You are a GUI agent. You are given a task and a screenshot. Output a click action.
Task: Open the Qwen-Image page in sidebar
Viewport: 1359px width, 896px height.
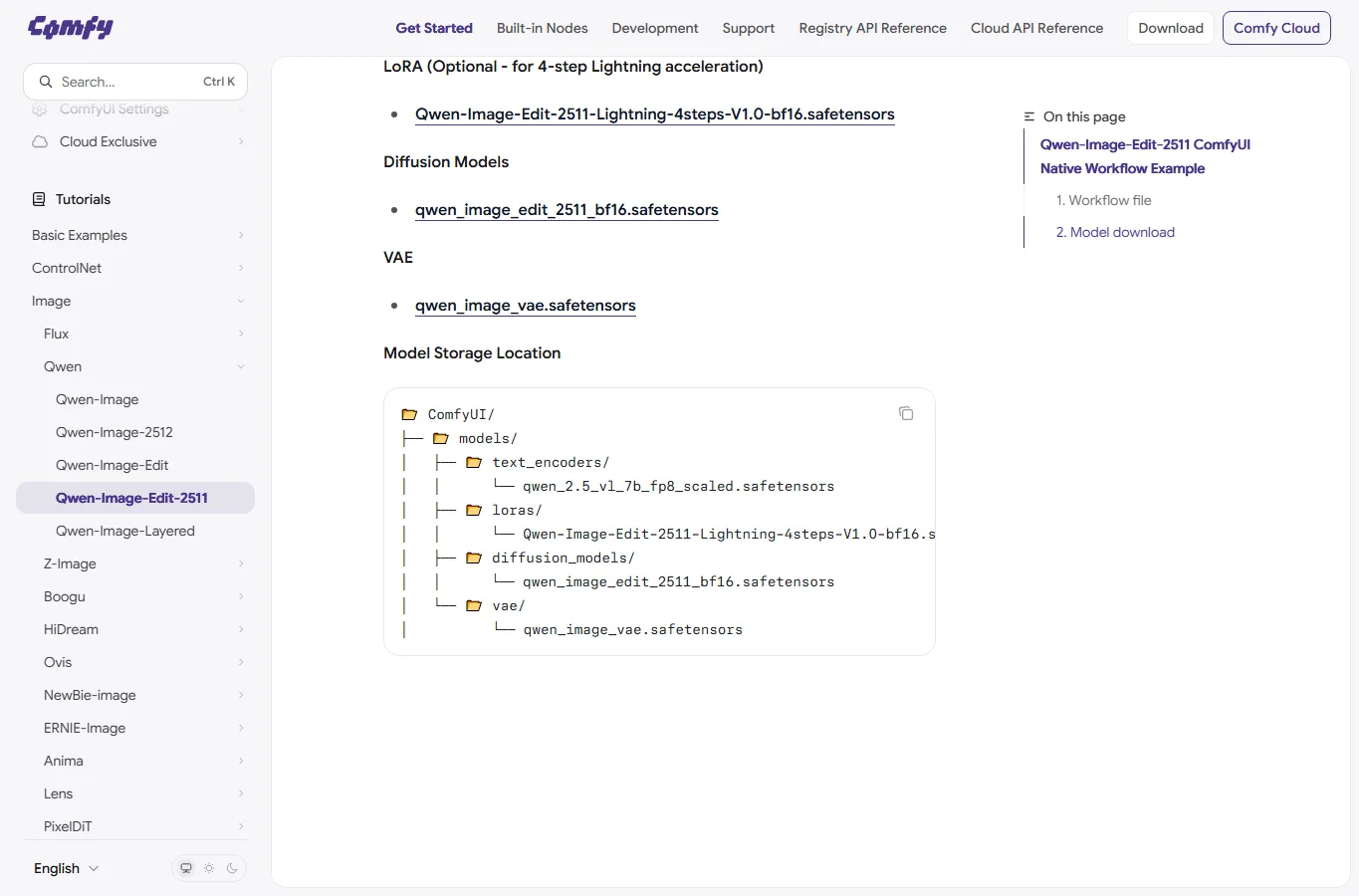(x=98, y=399)
